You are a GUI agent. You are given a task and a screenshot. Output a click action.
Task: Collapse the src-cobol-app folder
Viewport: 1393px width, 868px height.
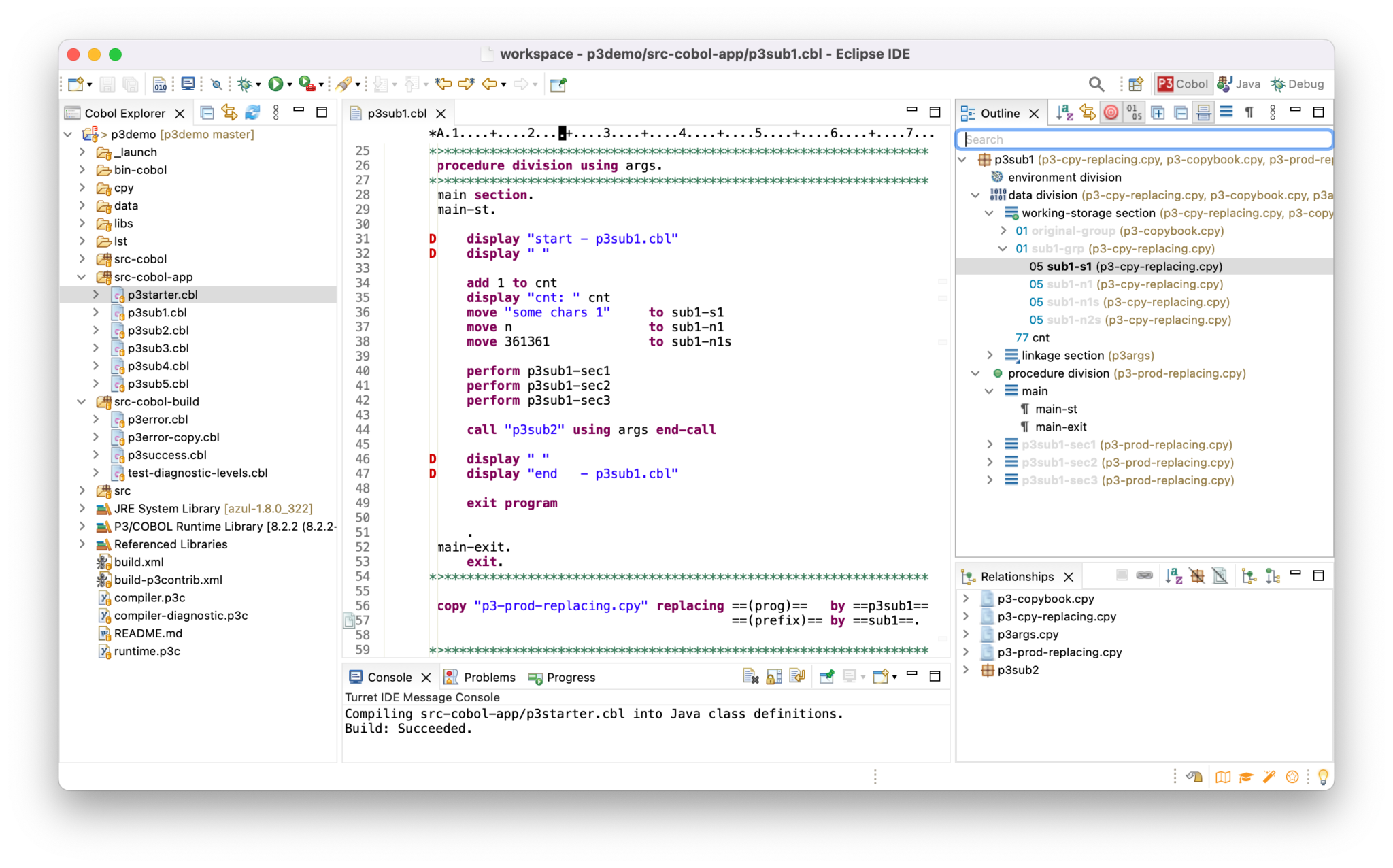coord(82,276)
